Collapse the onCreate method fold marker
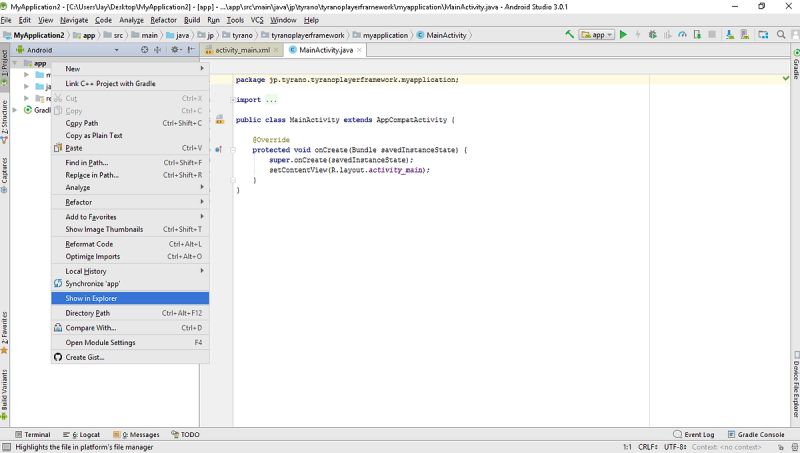Viewport: 800px width, 453px height. (x=233, y=149)
